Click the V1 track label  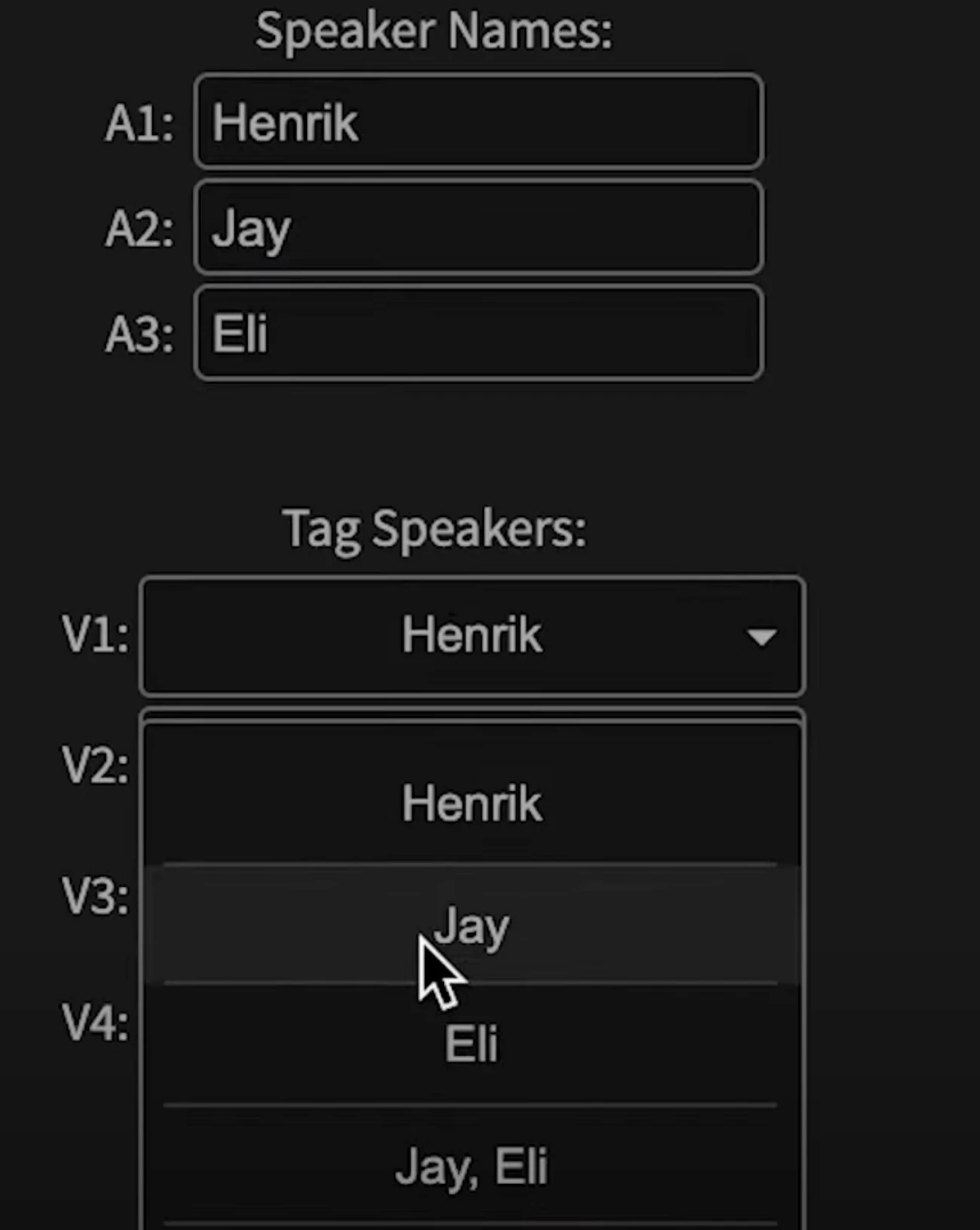[95, 635]
